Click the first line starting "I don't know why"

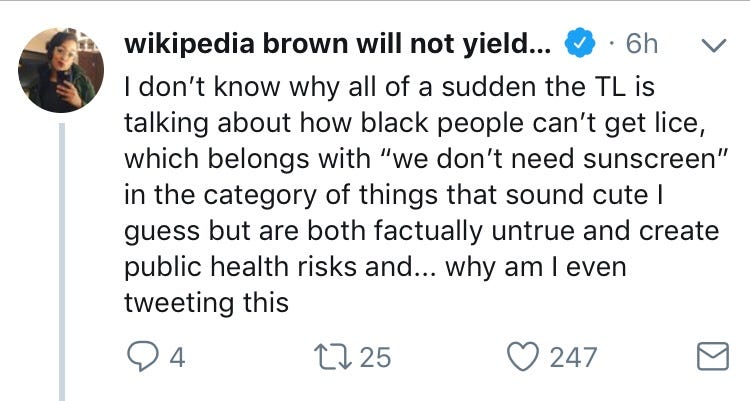tap(390, 88)
